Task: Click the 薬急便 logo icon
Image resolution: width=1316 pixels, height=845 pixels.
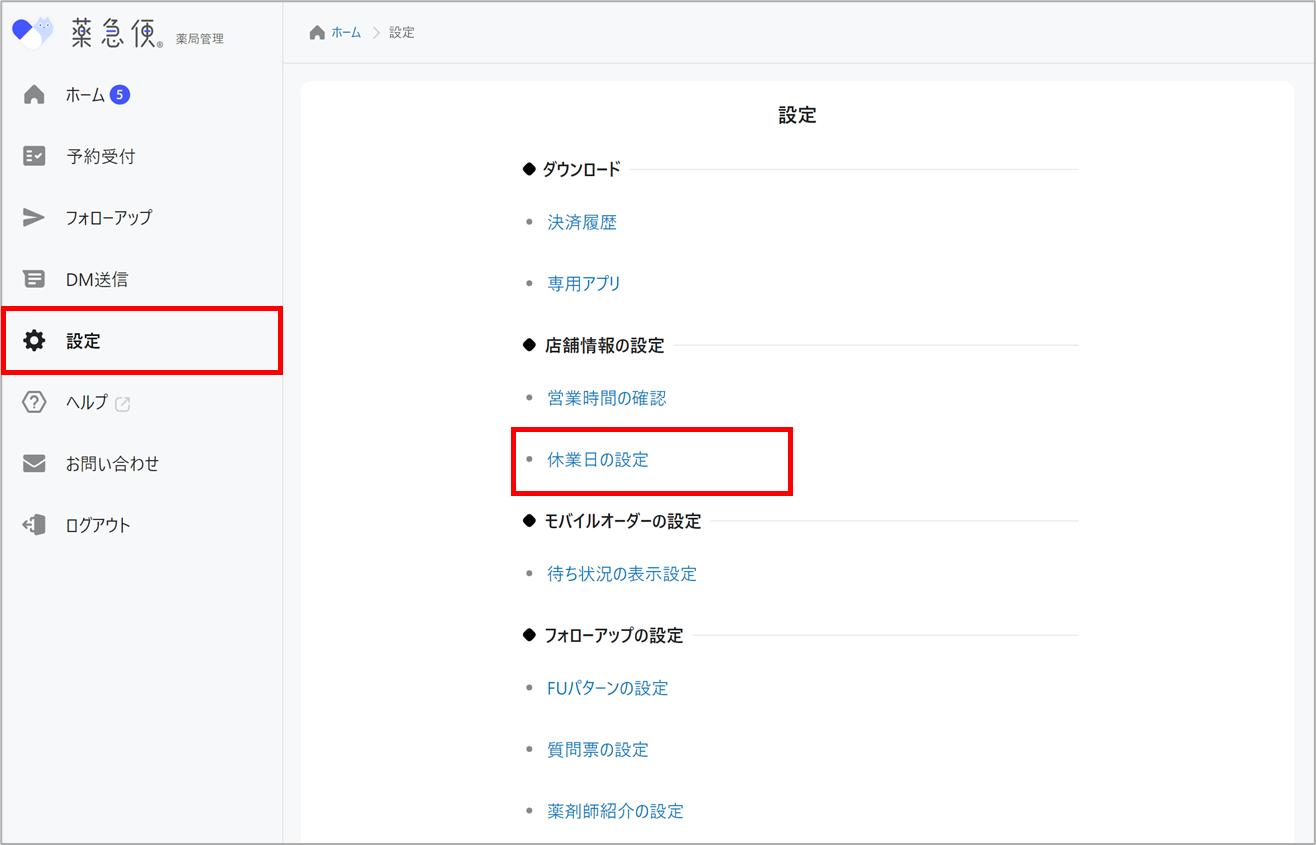Action: click(32, 32)
